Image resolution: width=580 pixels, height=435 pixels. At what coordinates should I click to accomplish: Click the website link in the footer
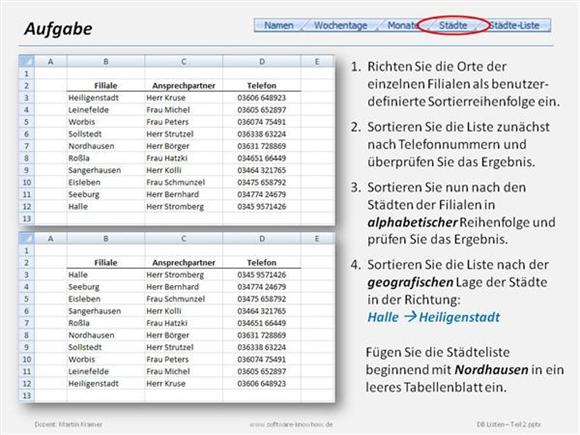tap(291, 424)
